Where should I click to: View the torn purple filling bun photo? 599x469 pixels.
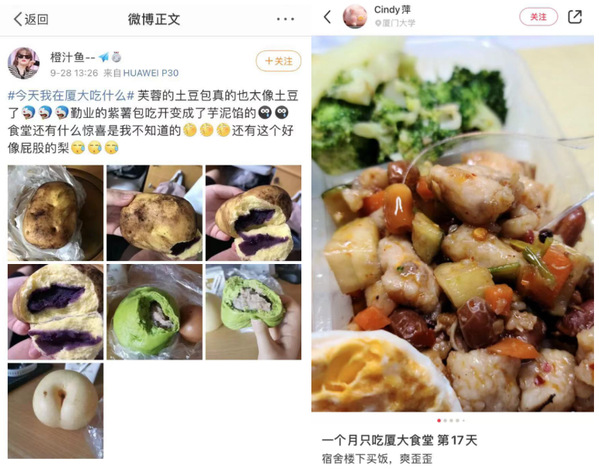coord(55,312)
